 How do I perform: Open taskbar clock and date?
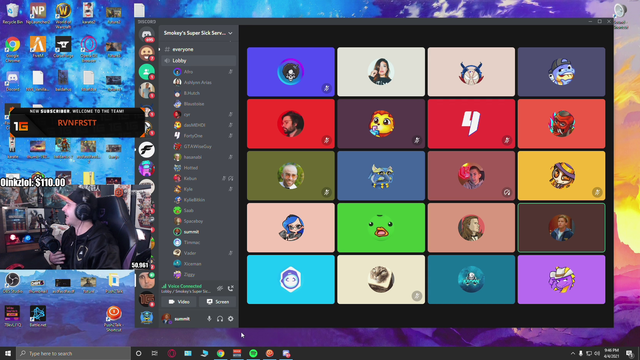click(x=611, y=353)
